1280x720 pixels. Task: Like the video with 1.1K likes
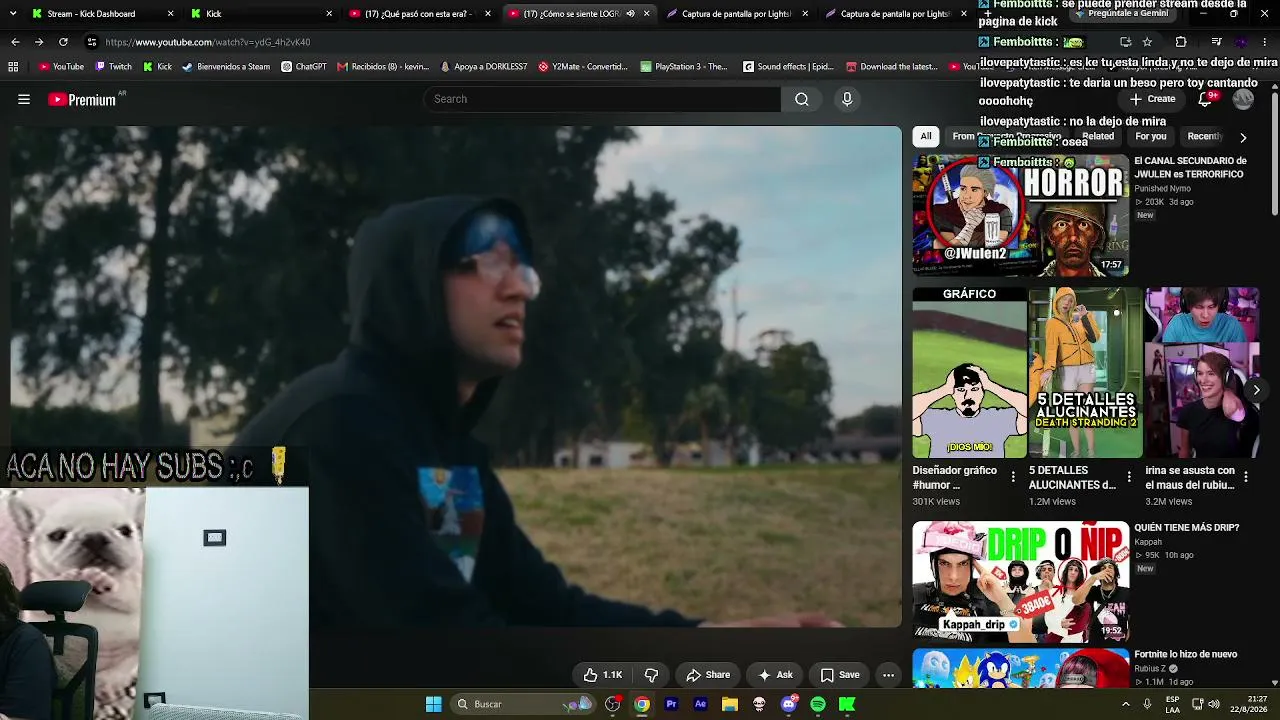click(x=603, y=675)
